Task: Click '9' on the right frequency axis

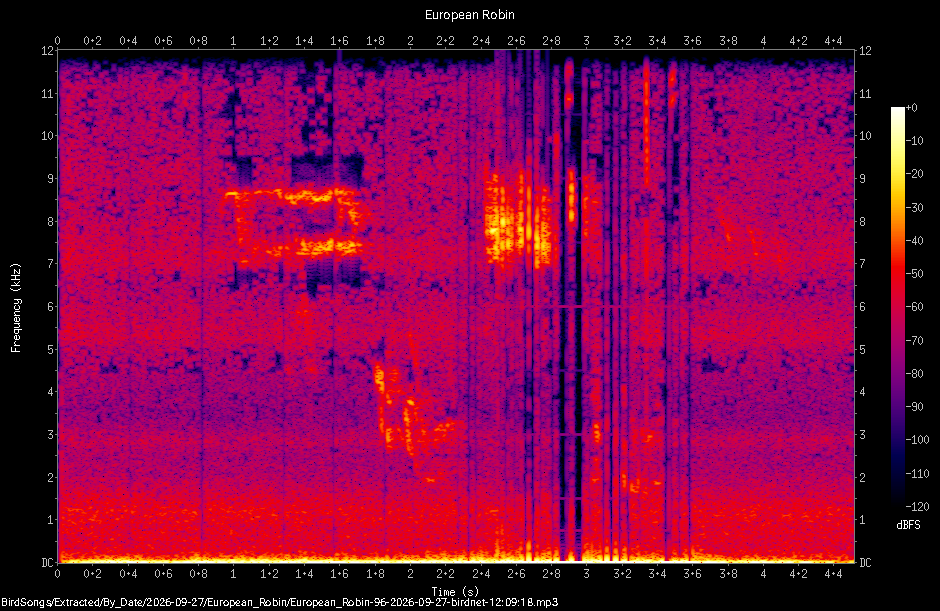Action: tap(862, 179)
